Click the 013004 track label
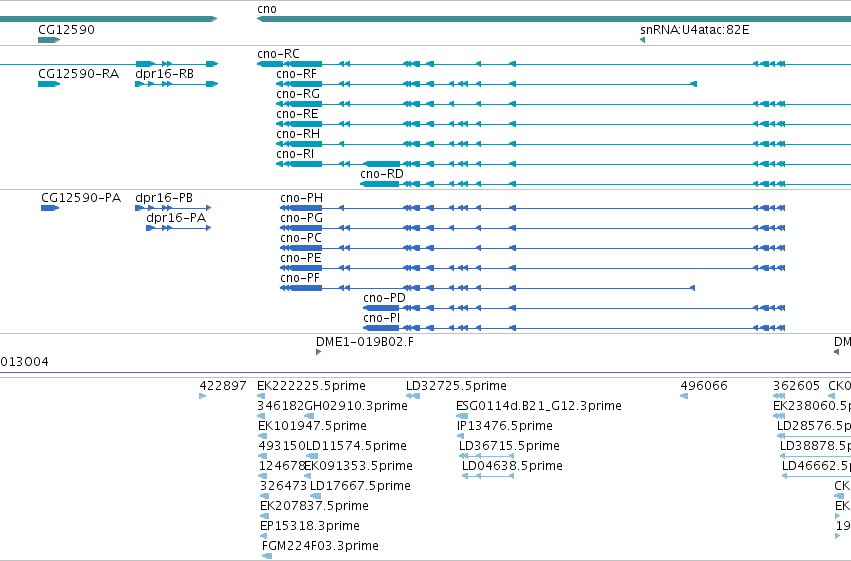 [24, 362]
